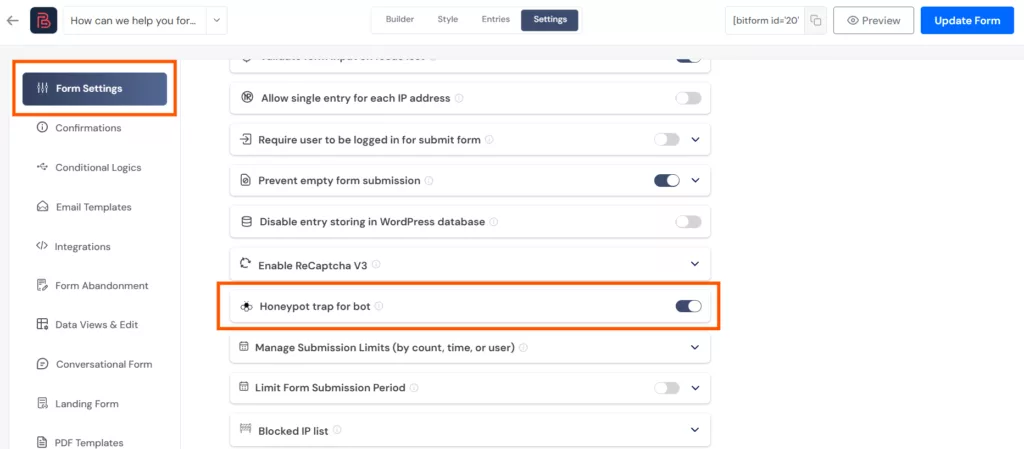Click the Form Settings sliders icon

point(42,88)
